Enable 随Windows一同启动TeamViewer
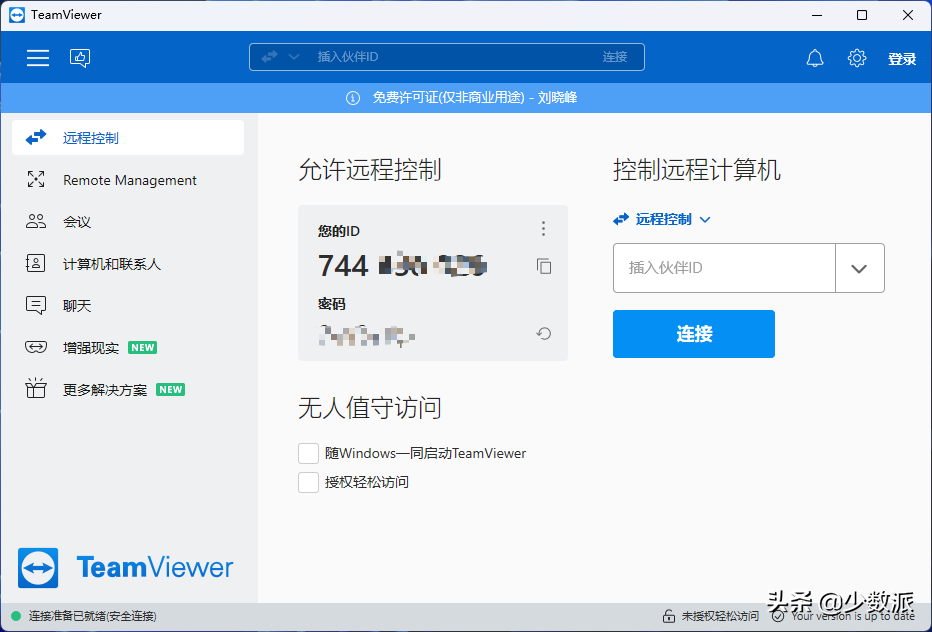Screen dimensions: 932x632 308,453
